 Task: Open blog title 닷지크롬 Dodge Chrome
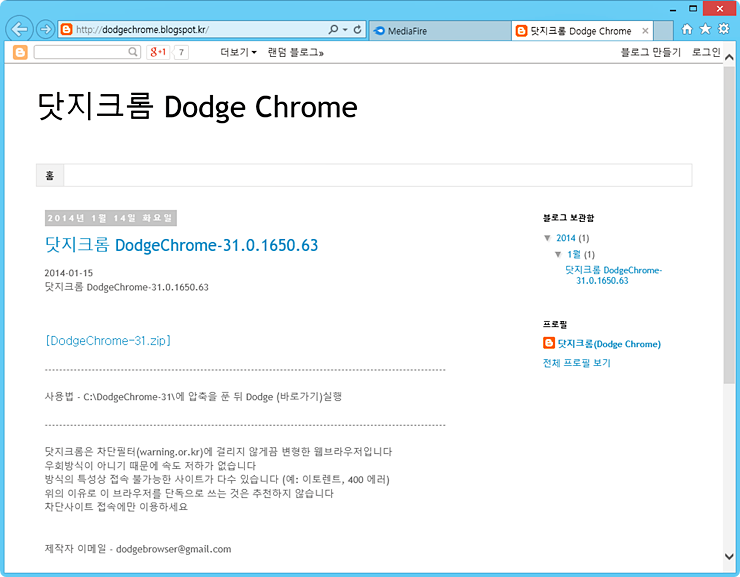tap(197, 107)
